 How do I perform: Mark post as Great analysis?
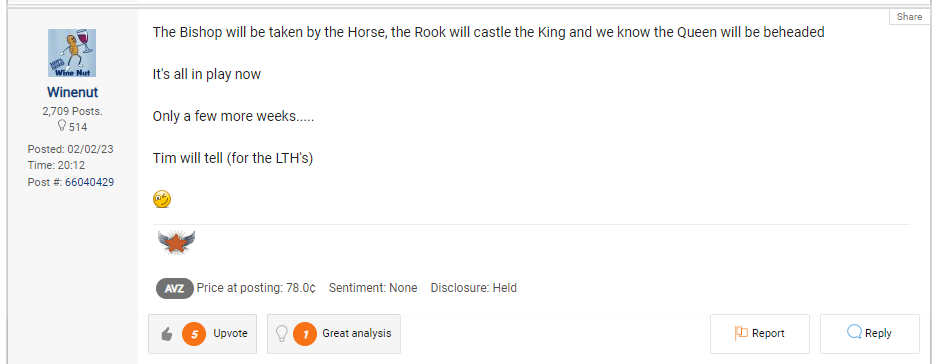point(334,334)
